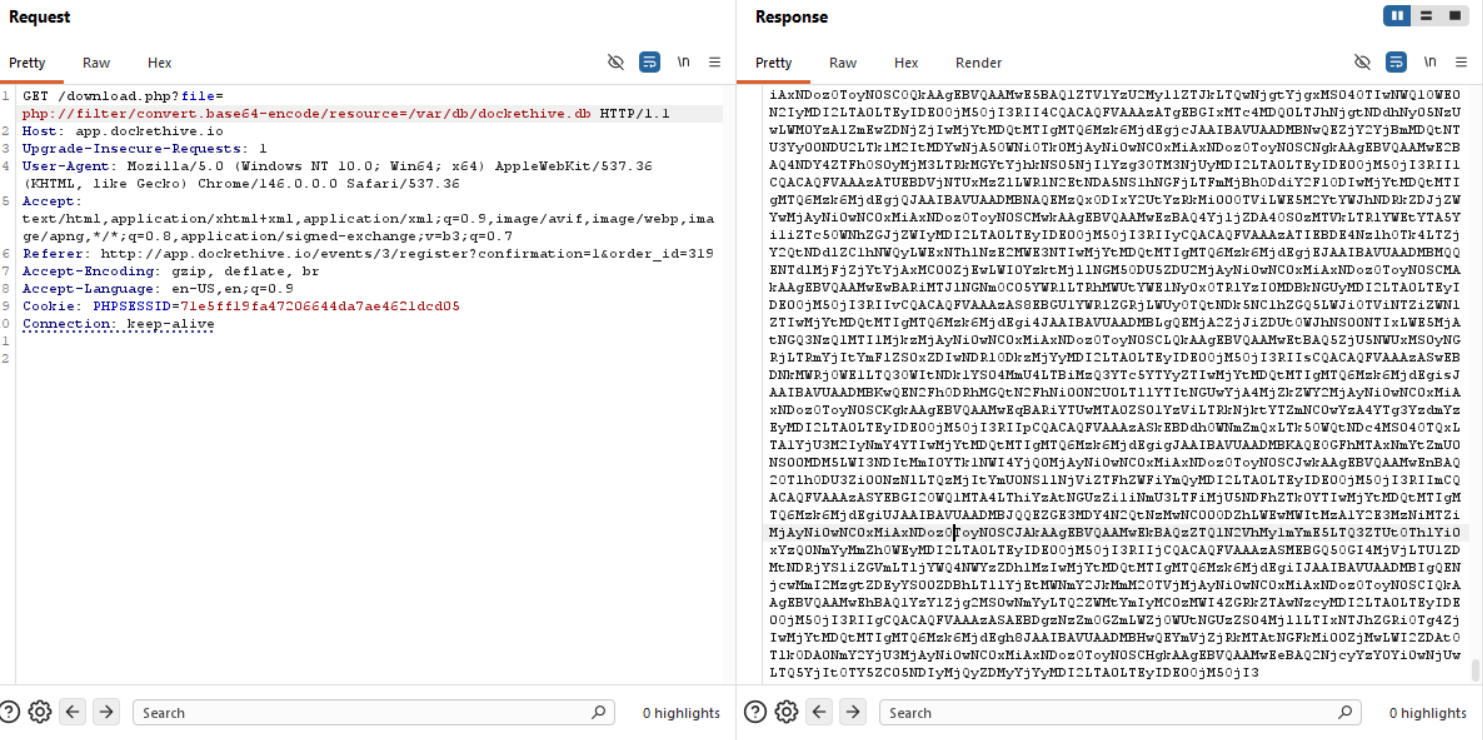Open Request search help icon
Image resolution: width=1483 pixels, height=740 pixels.
click(x=10, y=712)
